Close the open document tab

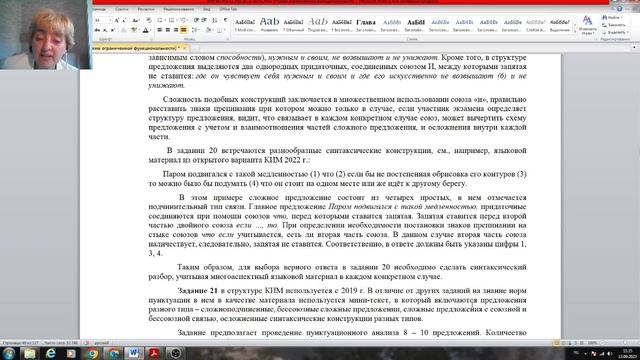(x=184, y=48)
